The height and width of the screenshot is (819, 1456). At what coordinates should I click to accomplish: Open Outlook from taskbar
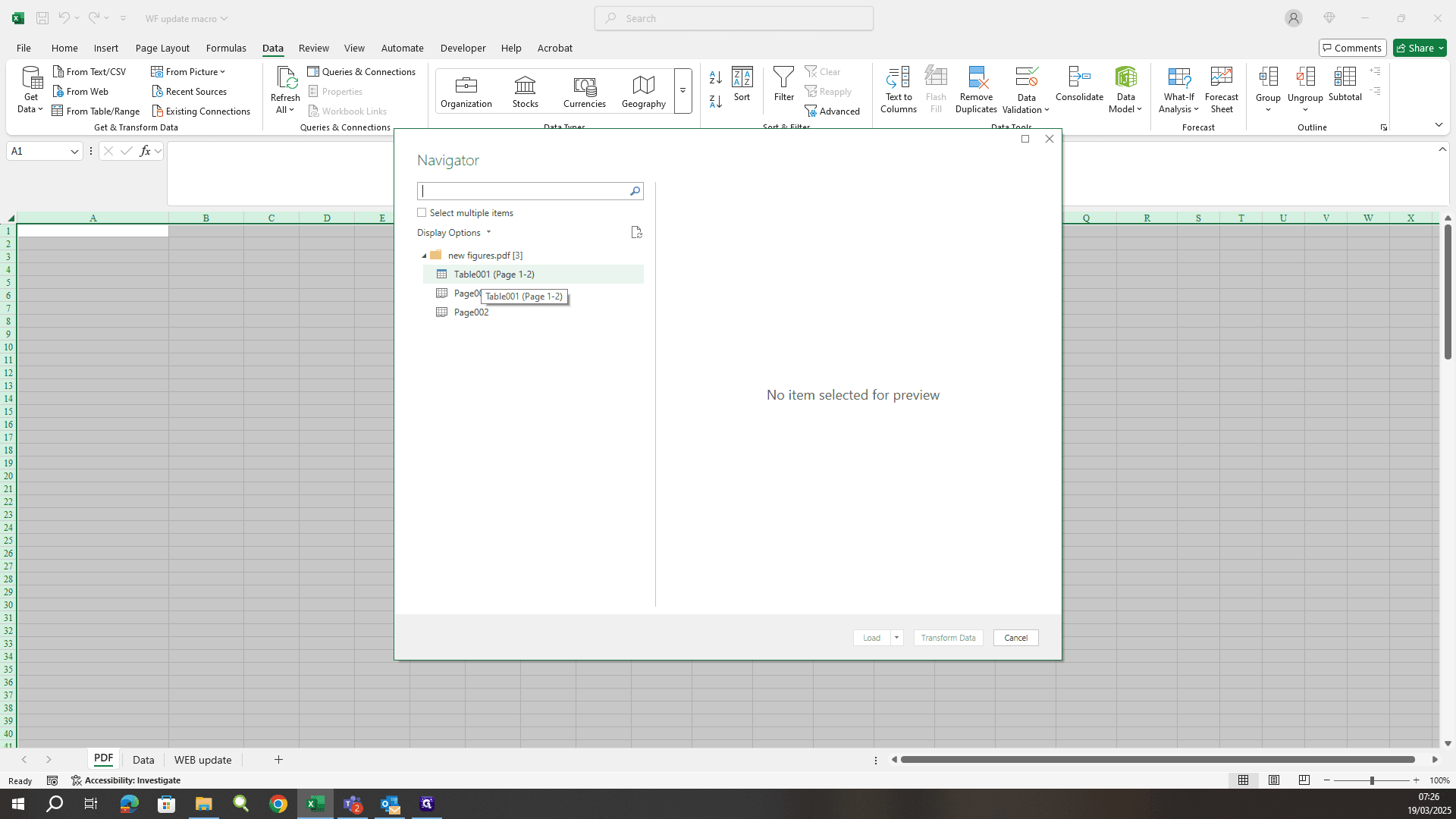390,804
